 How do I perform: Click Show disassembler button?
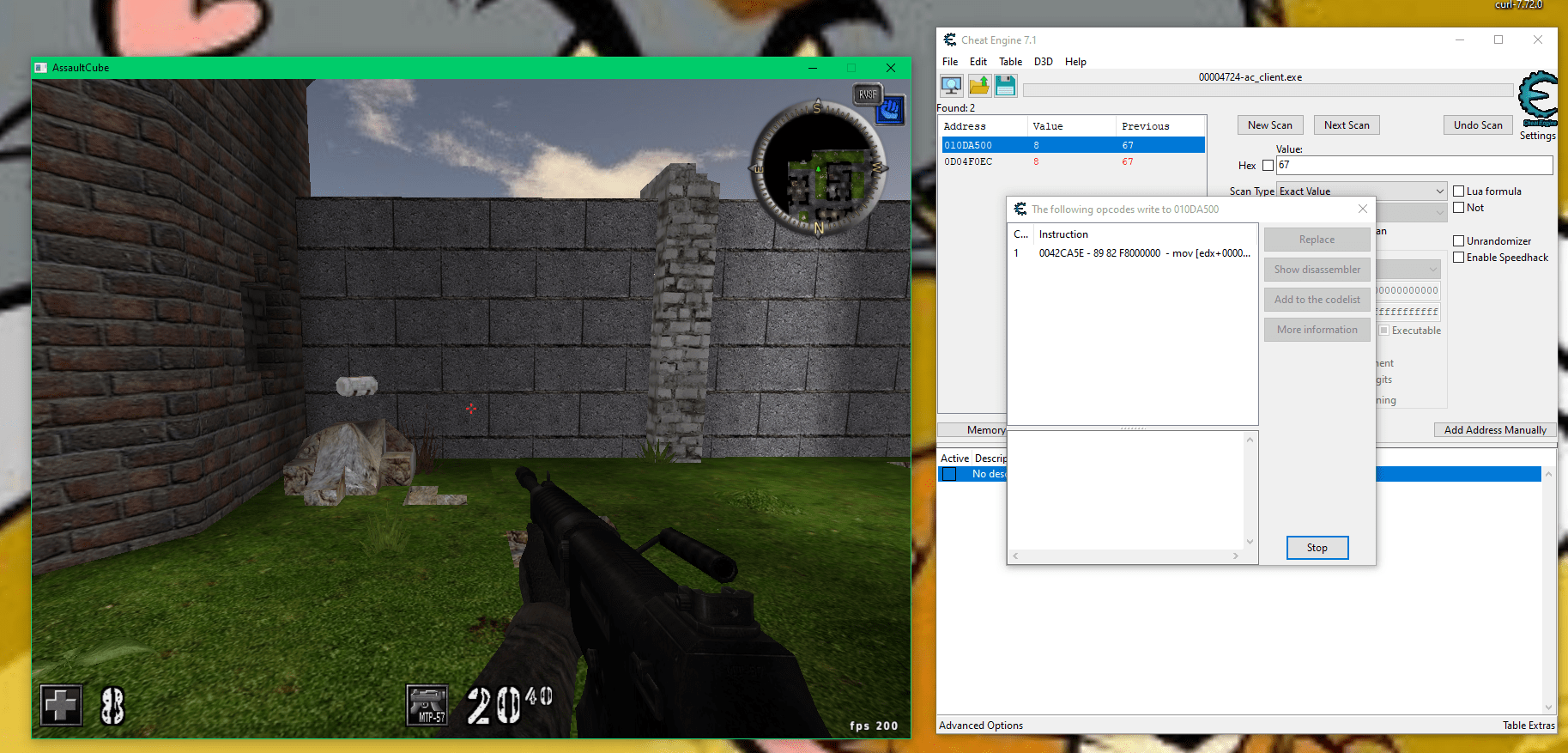coord(1317,270)
